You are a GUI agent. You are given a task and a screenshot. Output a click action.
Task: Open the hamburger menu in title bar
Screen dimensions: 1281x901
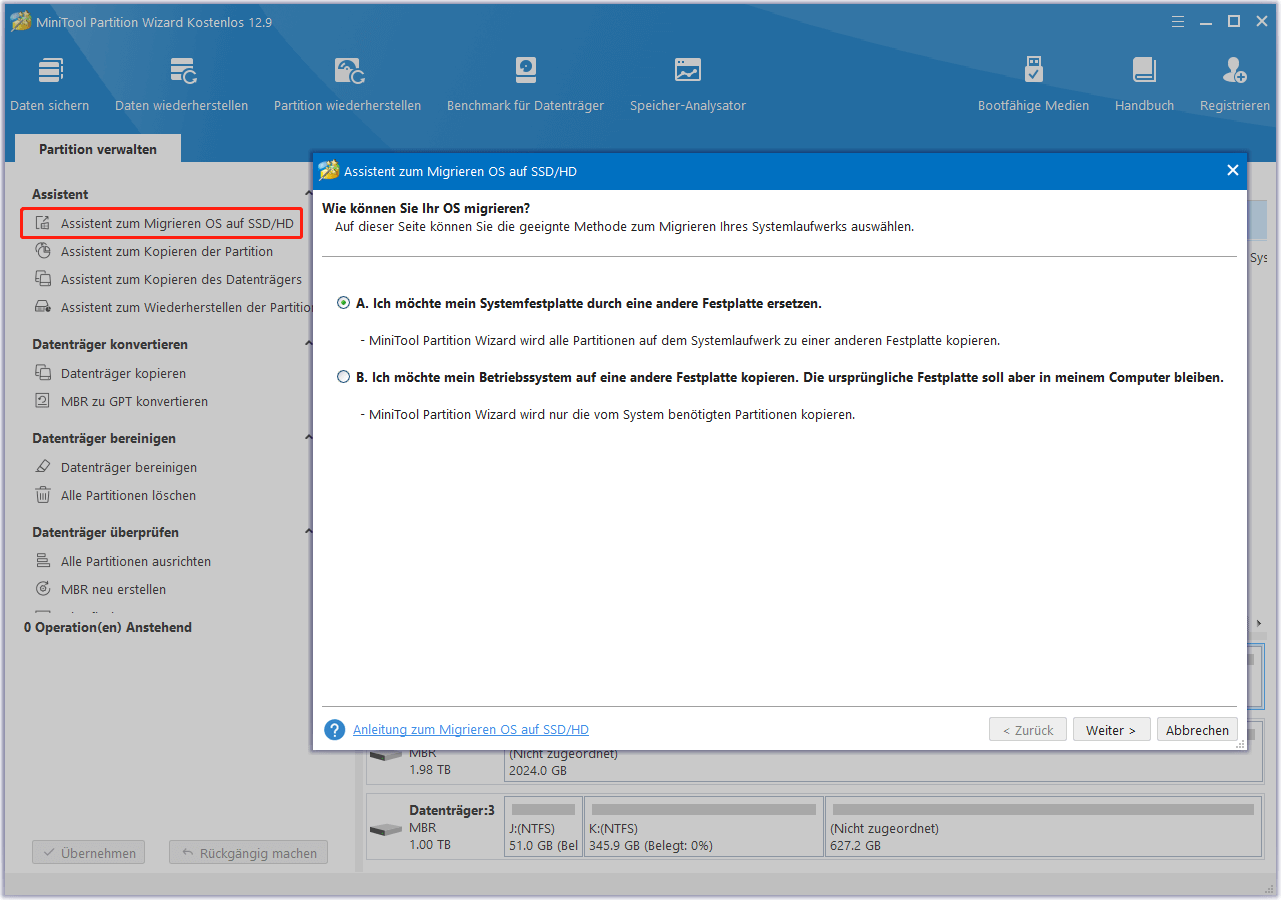(1180, 21)
